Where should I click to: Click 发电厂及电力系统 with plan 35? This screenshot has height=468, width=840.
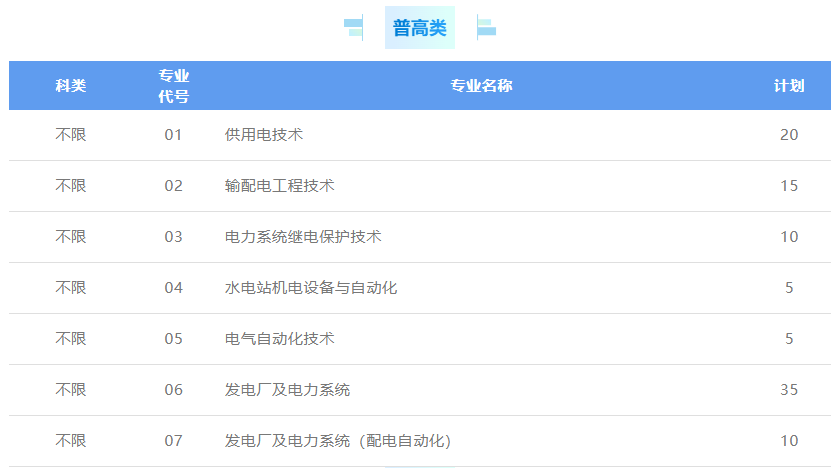288,390
